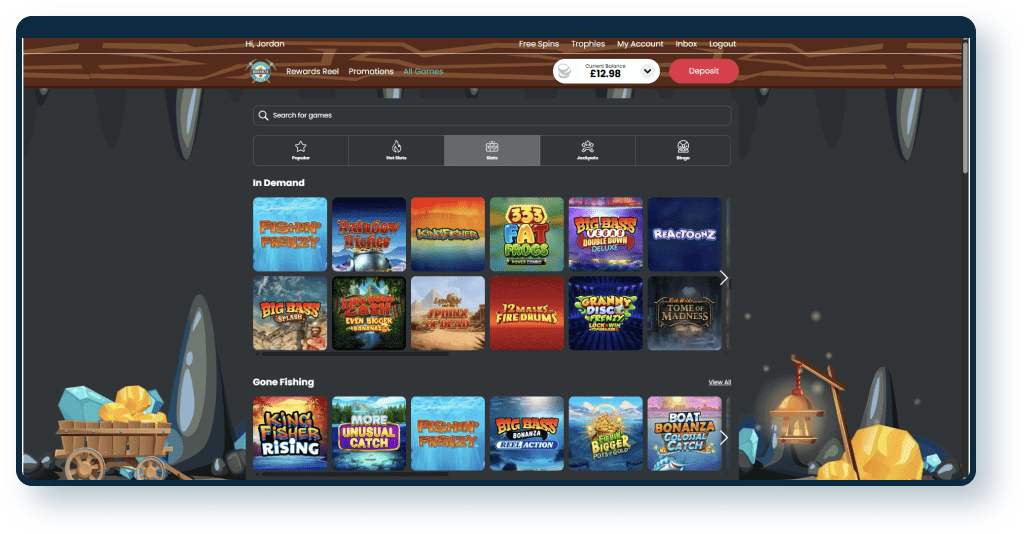This screenshot has width=1024, height=534.
Task: Open the Jackpots category
Action: 587,150
